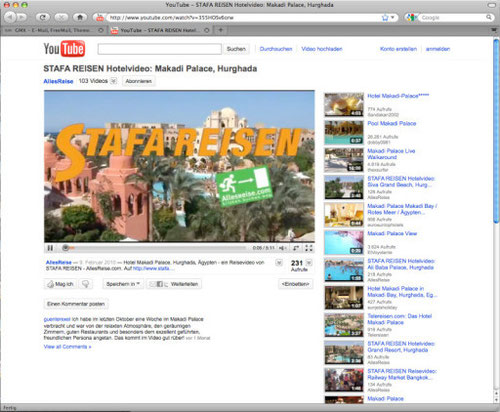Open Makadi Palace Makadi Bay / Rotes Meer link
The height and width of the screenshot is (412, 500).
point(402,209)
